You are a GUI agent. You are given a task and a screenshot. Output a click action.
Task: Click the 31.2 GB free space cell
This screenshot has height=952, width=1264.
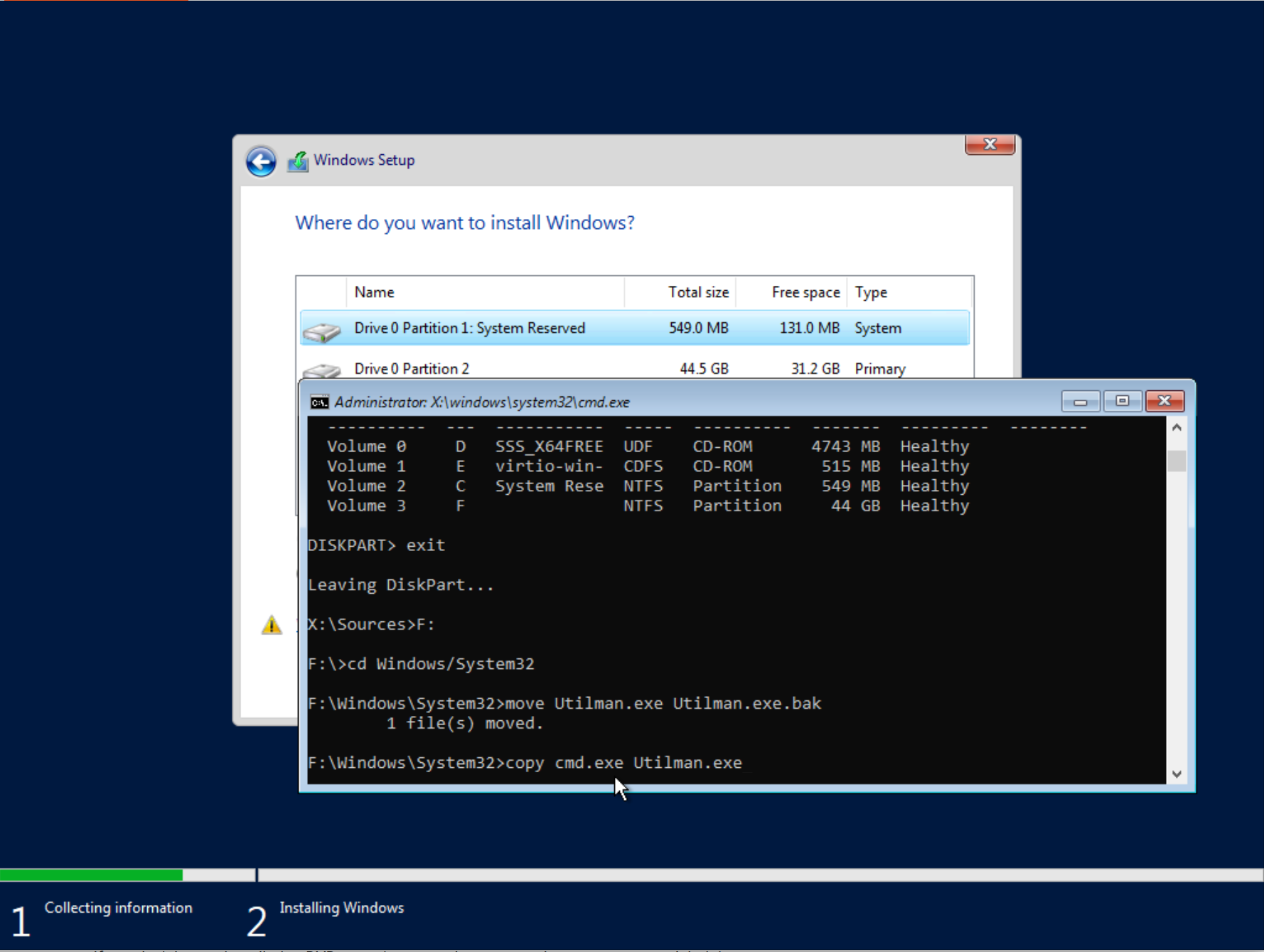815,369
